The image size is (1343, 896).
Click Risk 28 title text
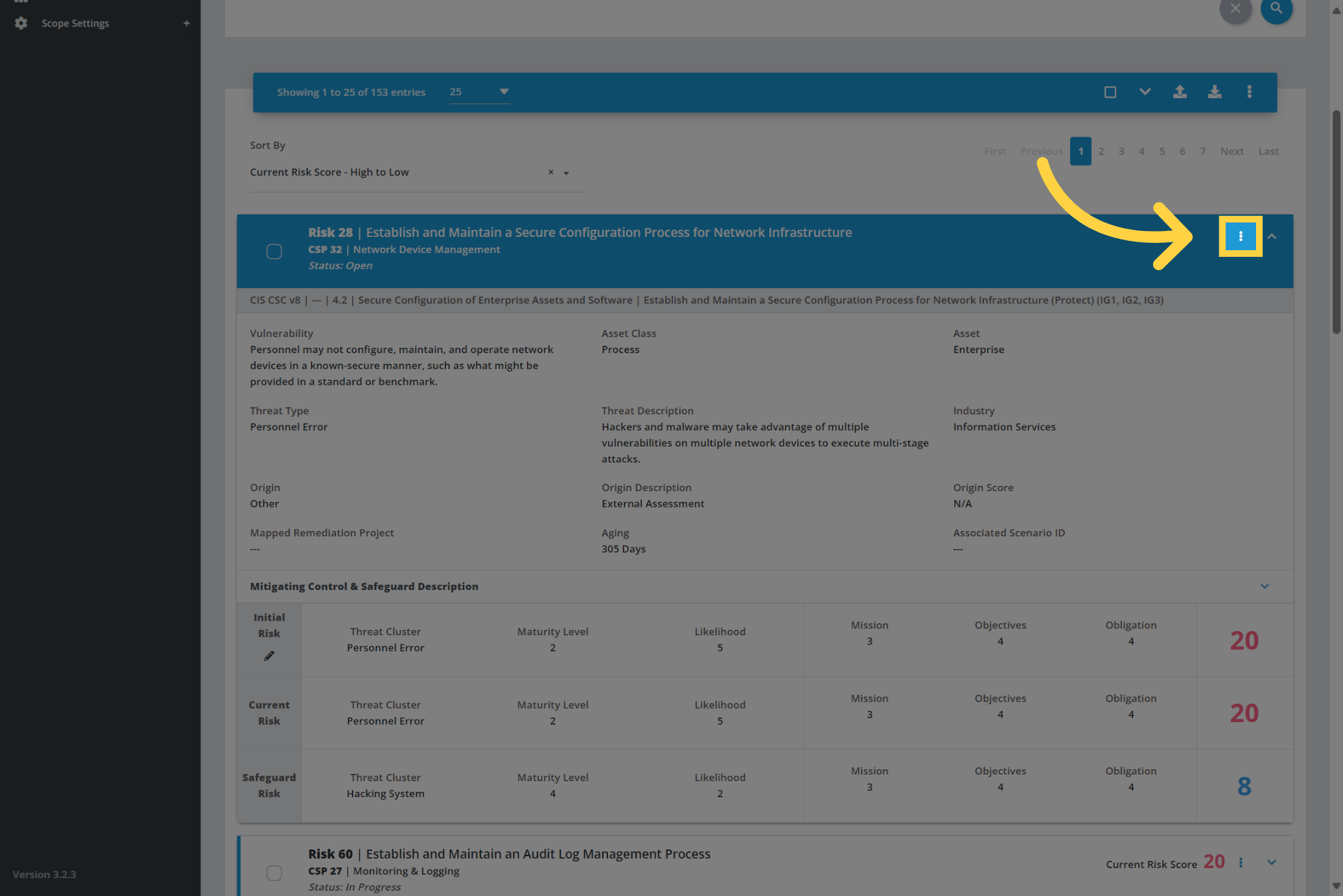click(580, 232)
